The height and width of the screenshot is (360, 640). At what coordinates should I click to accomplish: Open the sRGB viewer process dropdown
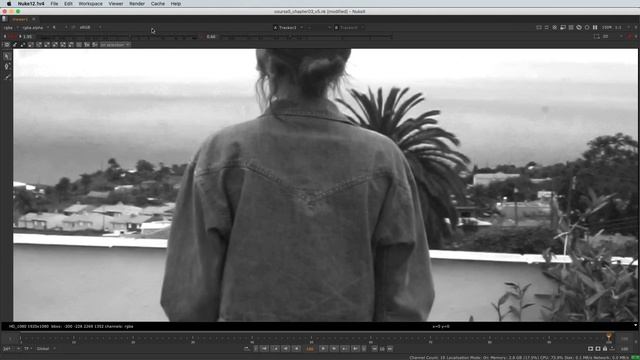tap(90, 28)
